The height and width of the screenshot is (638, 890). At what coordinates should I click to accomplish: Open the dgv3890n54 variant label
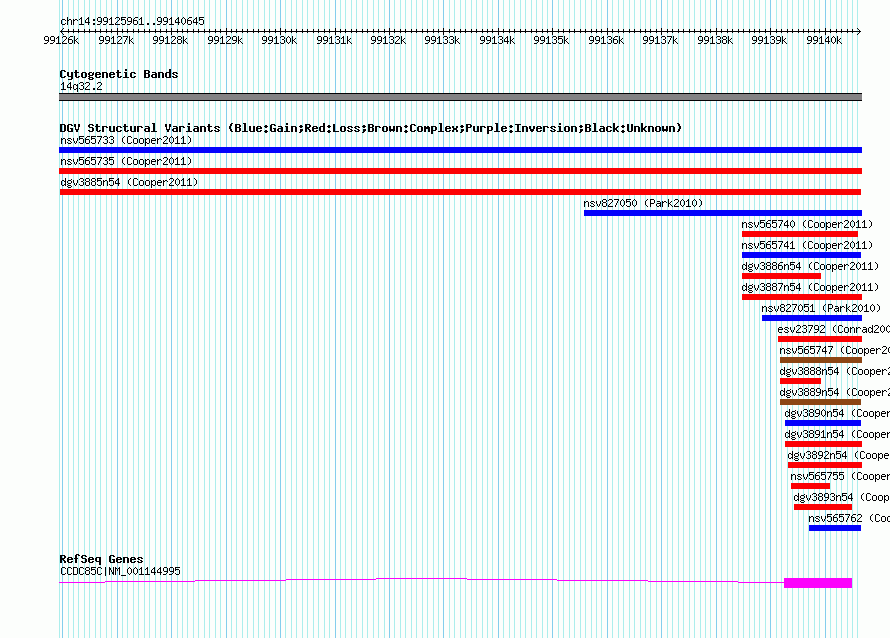pos(837,413)
